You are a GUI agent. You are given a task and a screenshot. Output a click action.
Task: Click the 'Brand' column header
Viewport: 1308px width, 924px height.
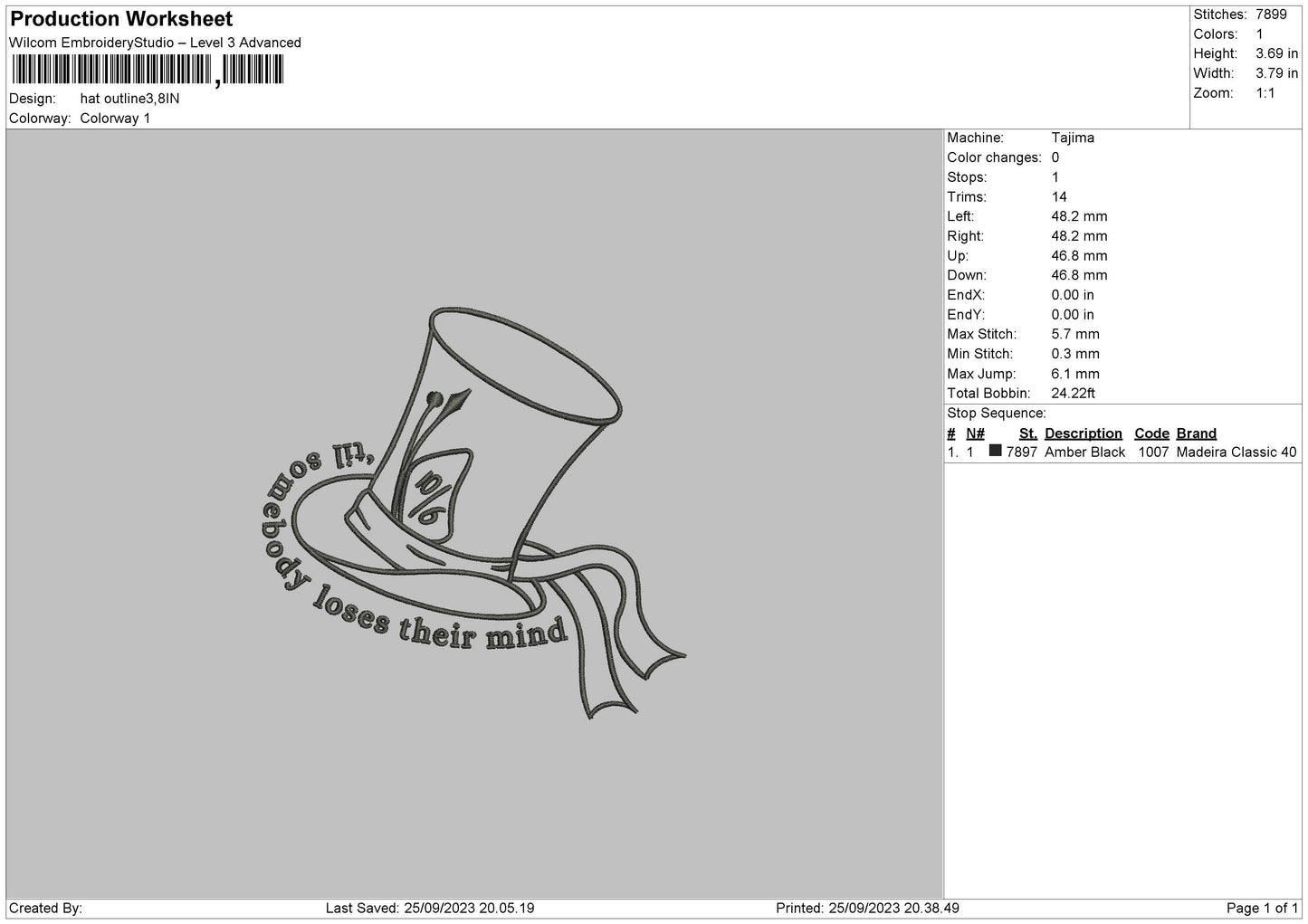[1197, 433]
